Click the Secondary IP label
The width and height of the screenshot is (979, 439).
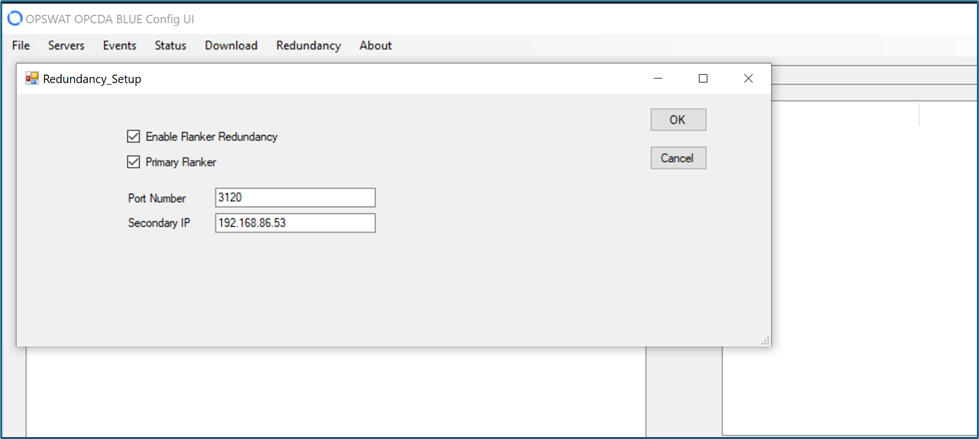tap(159, 223)
